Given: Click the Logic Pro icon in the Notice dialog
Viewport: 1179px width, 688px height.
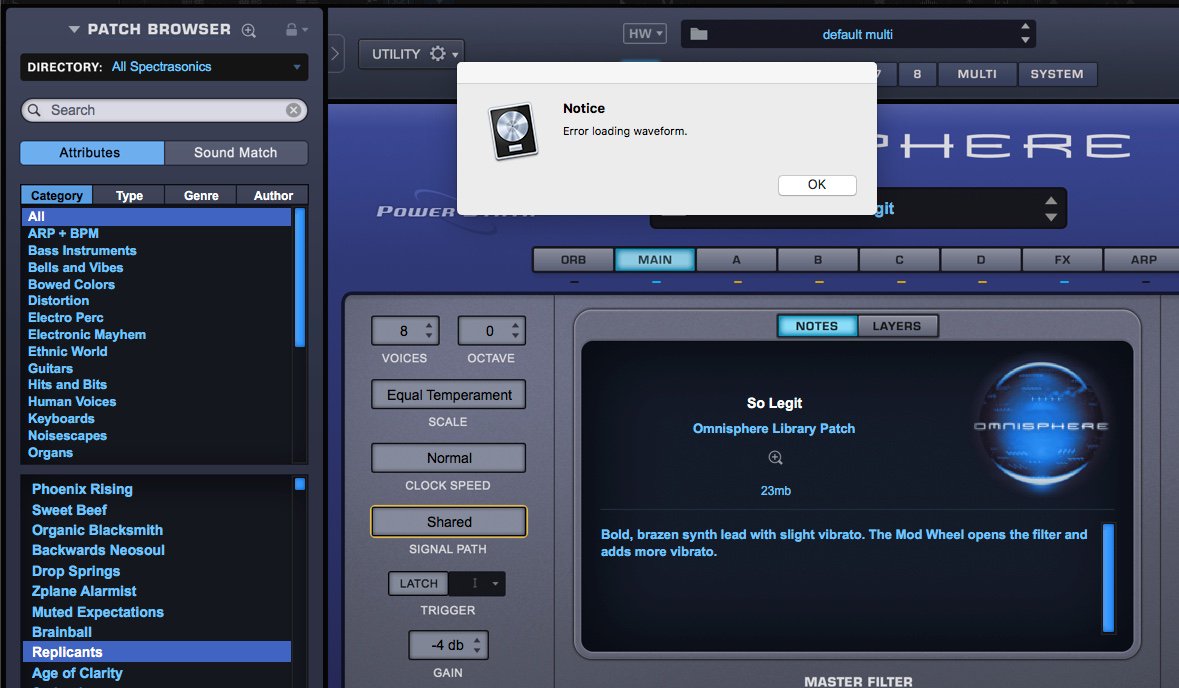Looking at the screenshot, I should tap(513, 131).
